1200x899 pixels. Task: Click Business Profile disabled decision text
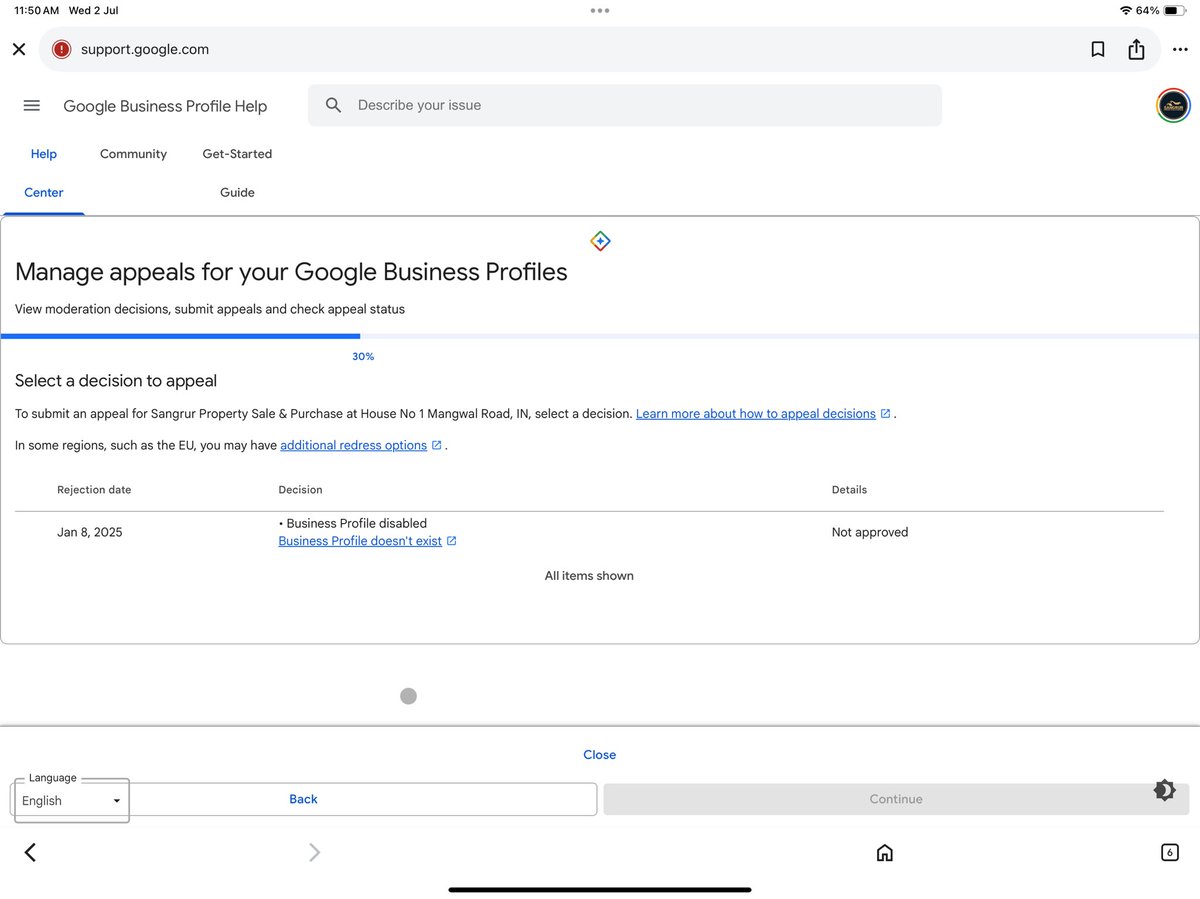[356, 523]
